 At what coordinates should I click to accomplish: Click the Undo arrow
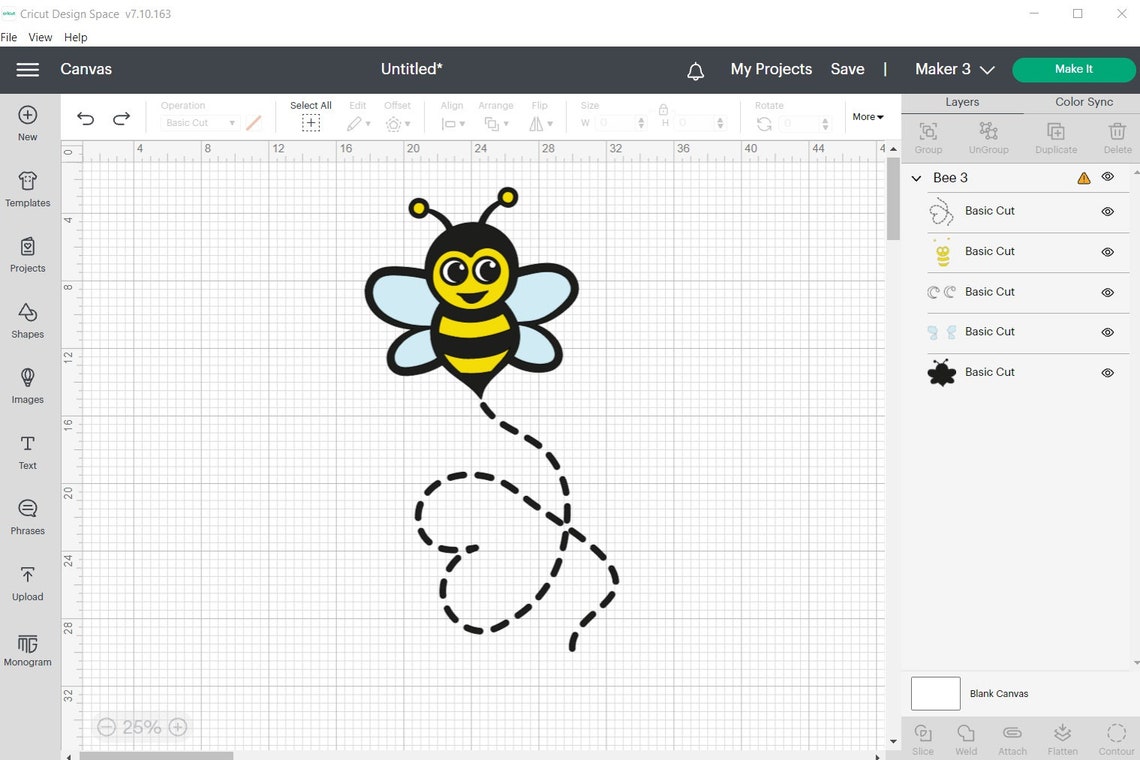pyautogui.click(x=85, y=118)
